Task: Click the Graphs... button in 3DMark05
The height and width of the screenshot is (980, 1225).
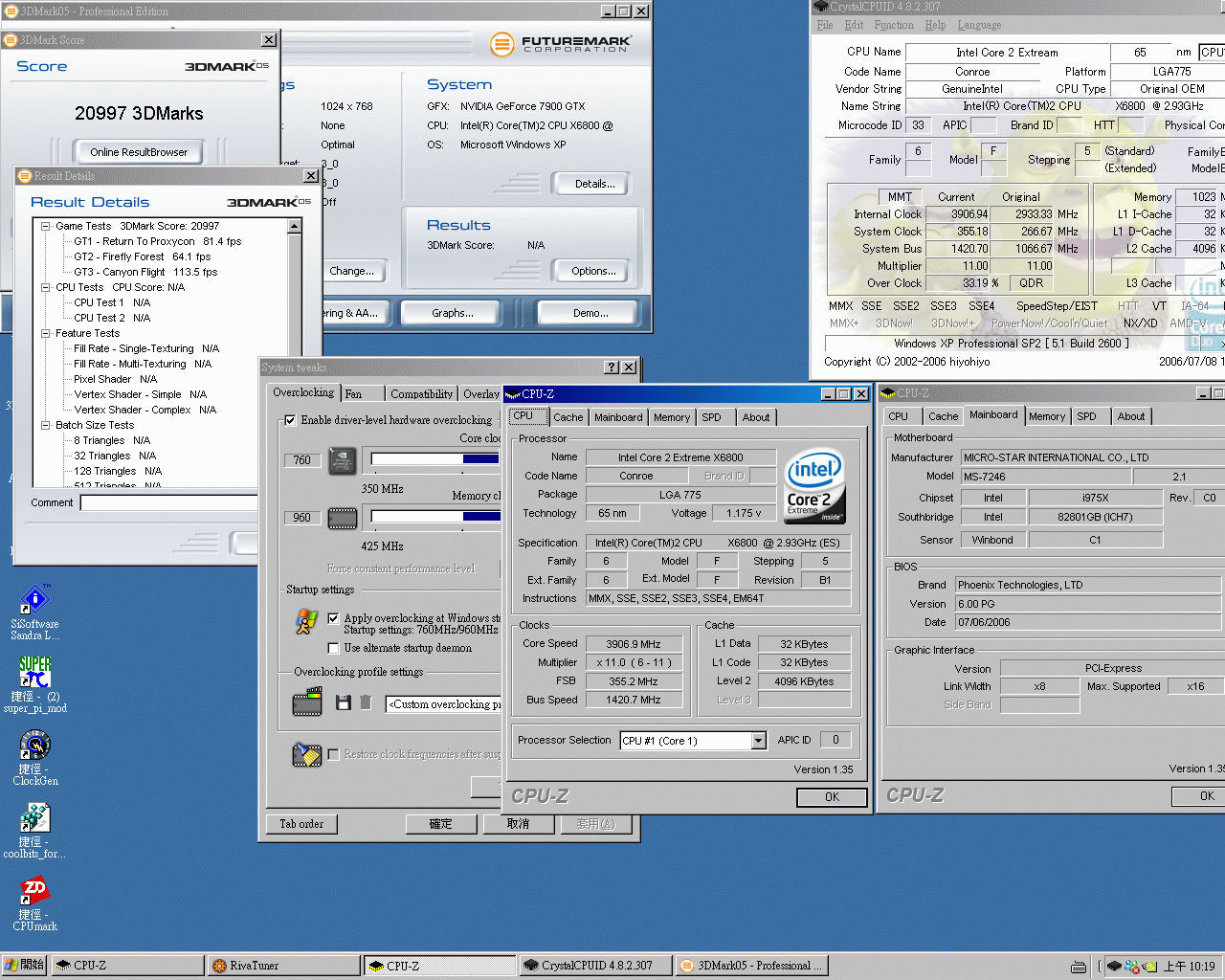Action: (x=453, y=313)
